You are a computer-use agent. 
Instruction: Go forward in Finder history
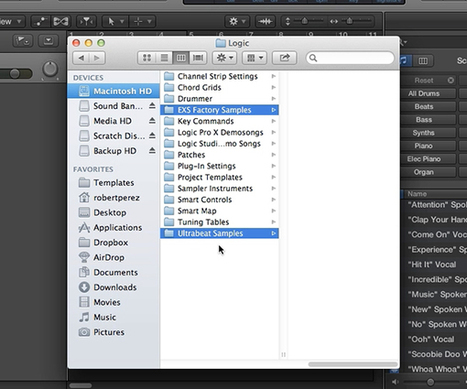97,58
